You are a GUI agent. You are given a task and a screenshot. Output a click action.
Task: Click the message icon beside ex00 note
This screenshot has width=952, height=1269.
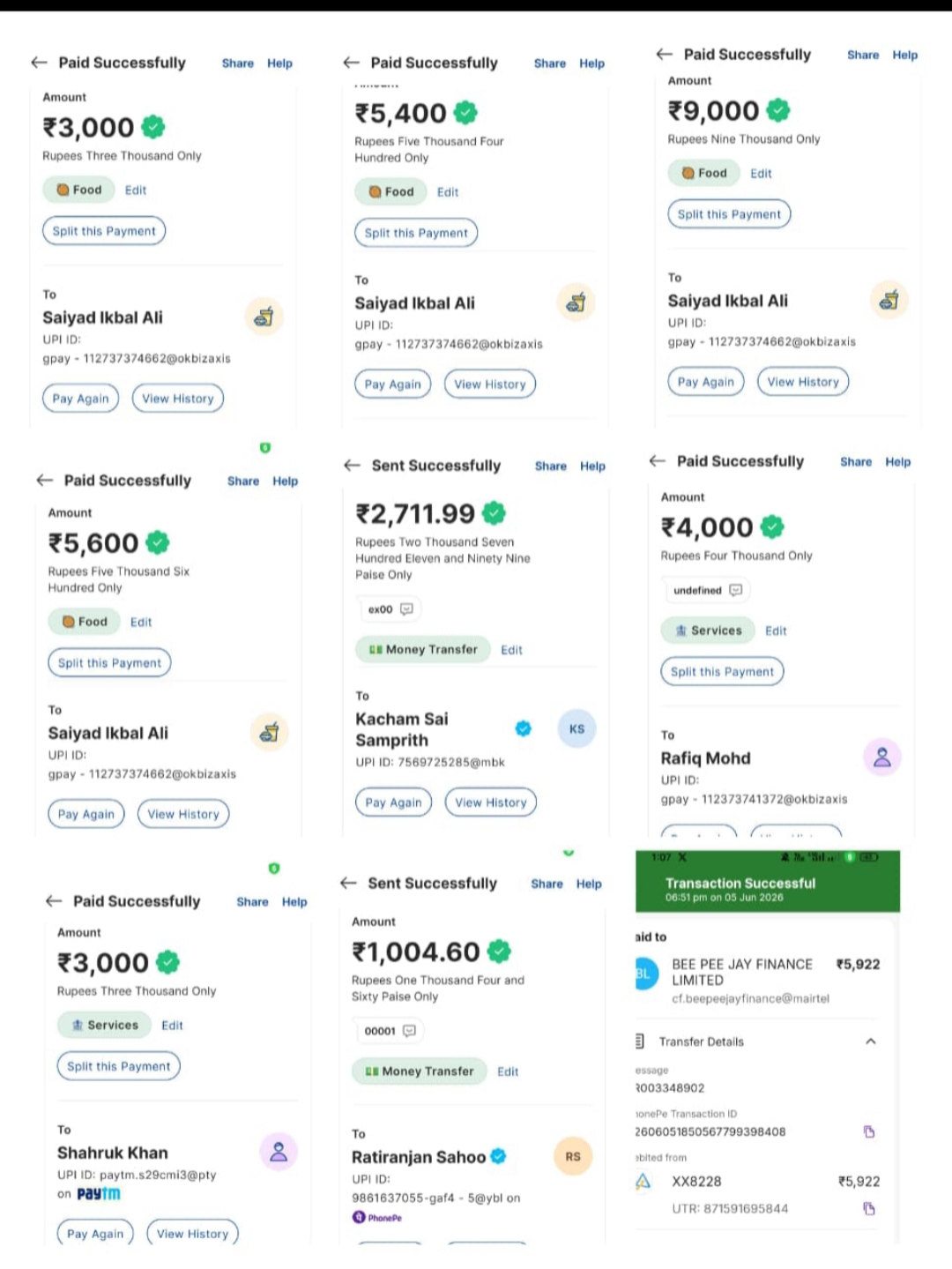tap(406, 609)
